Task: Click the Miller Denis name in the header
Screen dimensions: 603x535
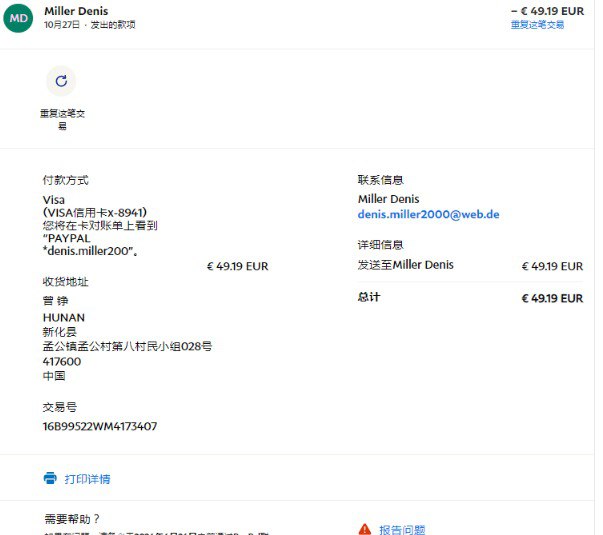Action: (x=76, y=11)
